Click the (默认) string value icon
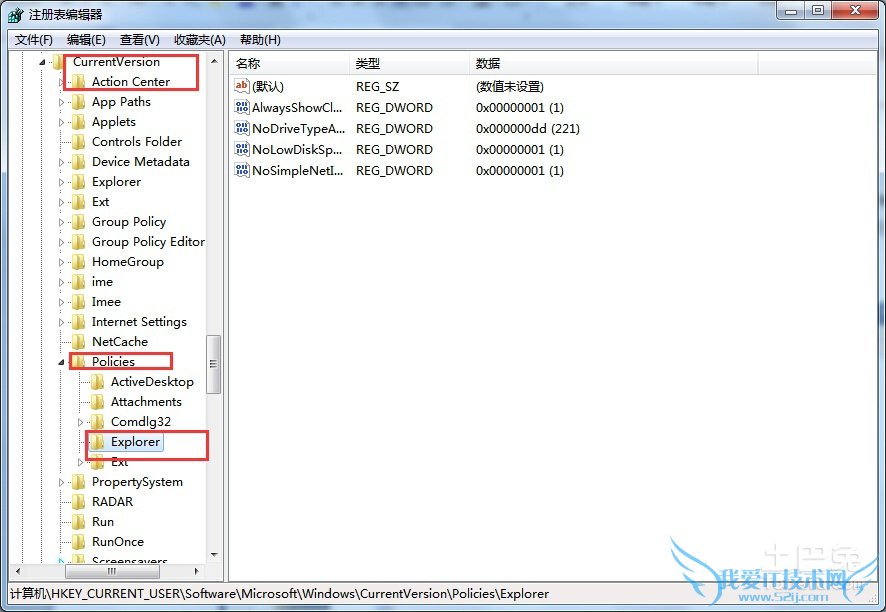The image size is (886, 612). coord(242,86)
